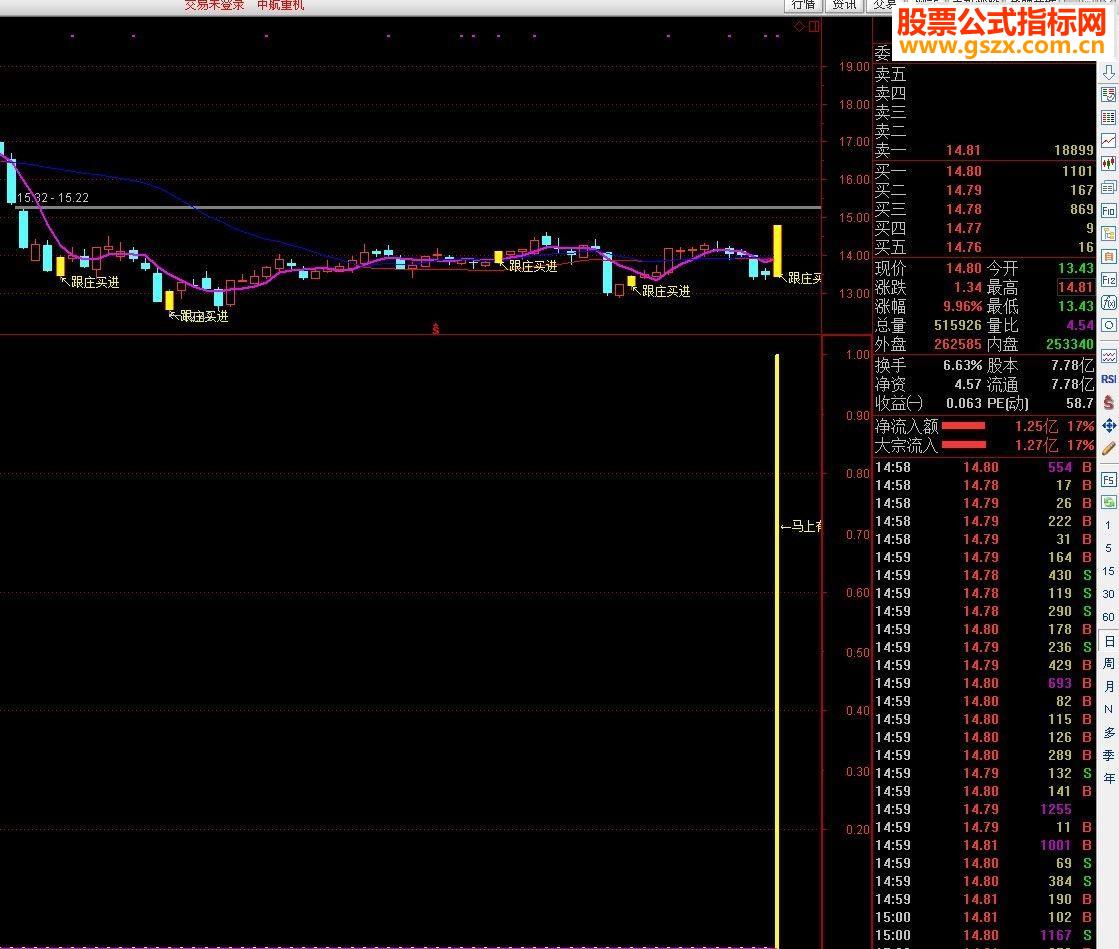Click the 跟庄买进 label near the chart's middle
The height and width of the screenshot is (949, 1119).
pos(532,266)
